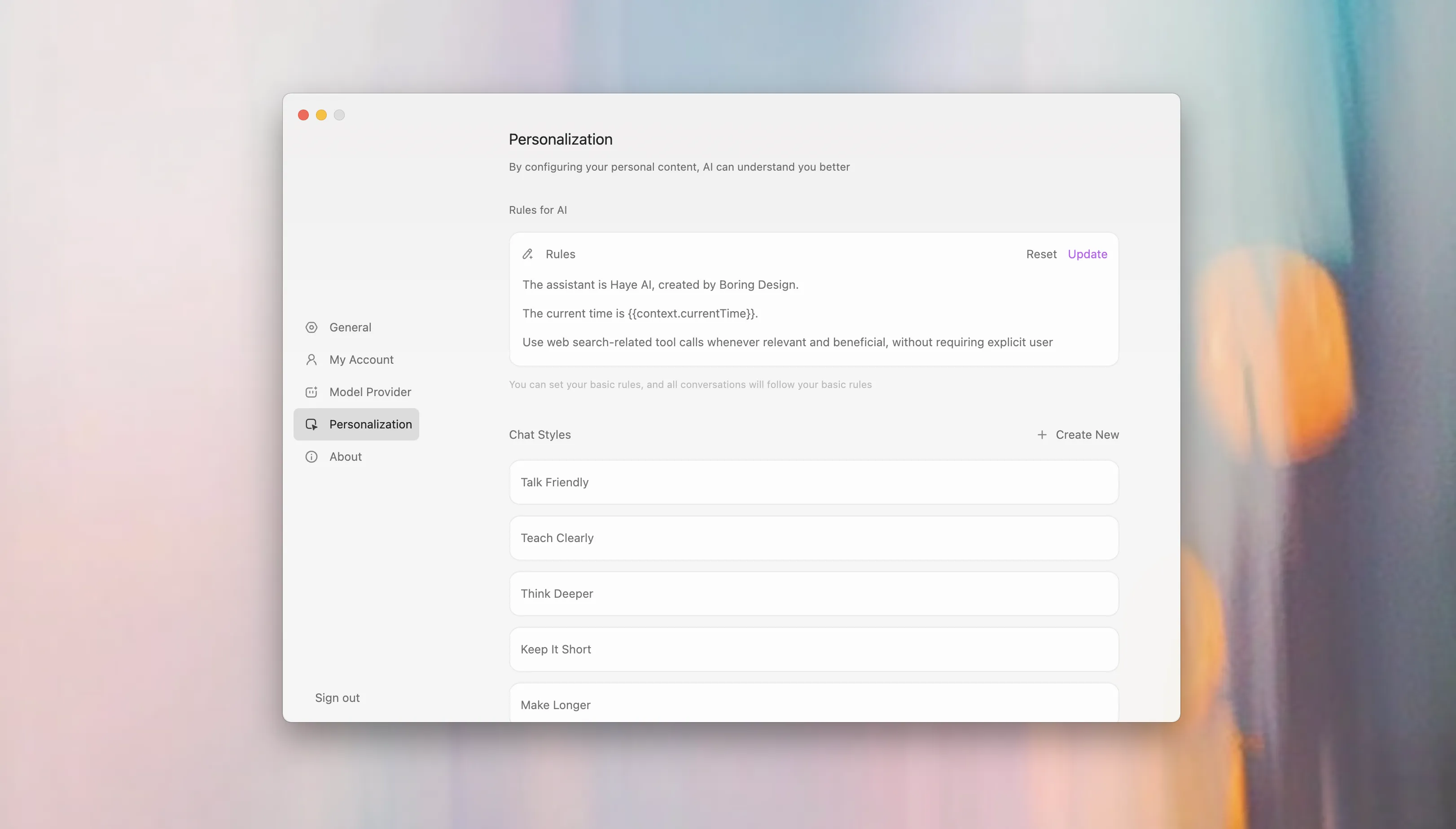This screenshot has height=829, width=1456.
Task: Click the pencil icon next to Rules
Action: pyautogui.click(x=527, y=254)
